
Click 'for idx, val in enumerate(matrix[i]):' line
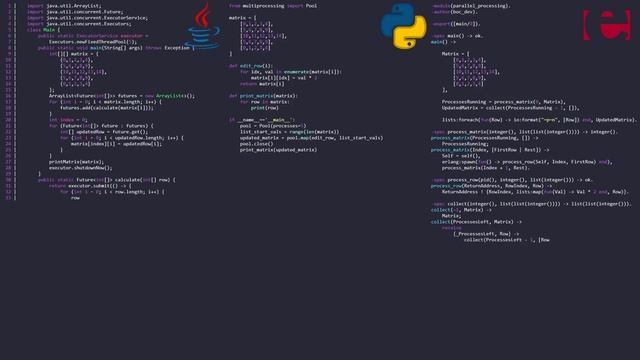tap(291, 72)
